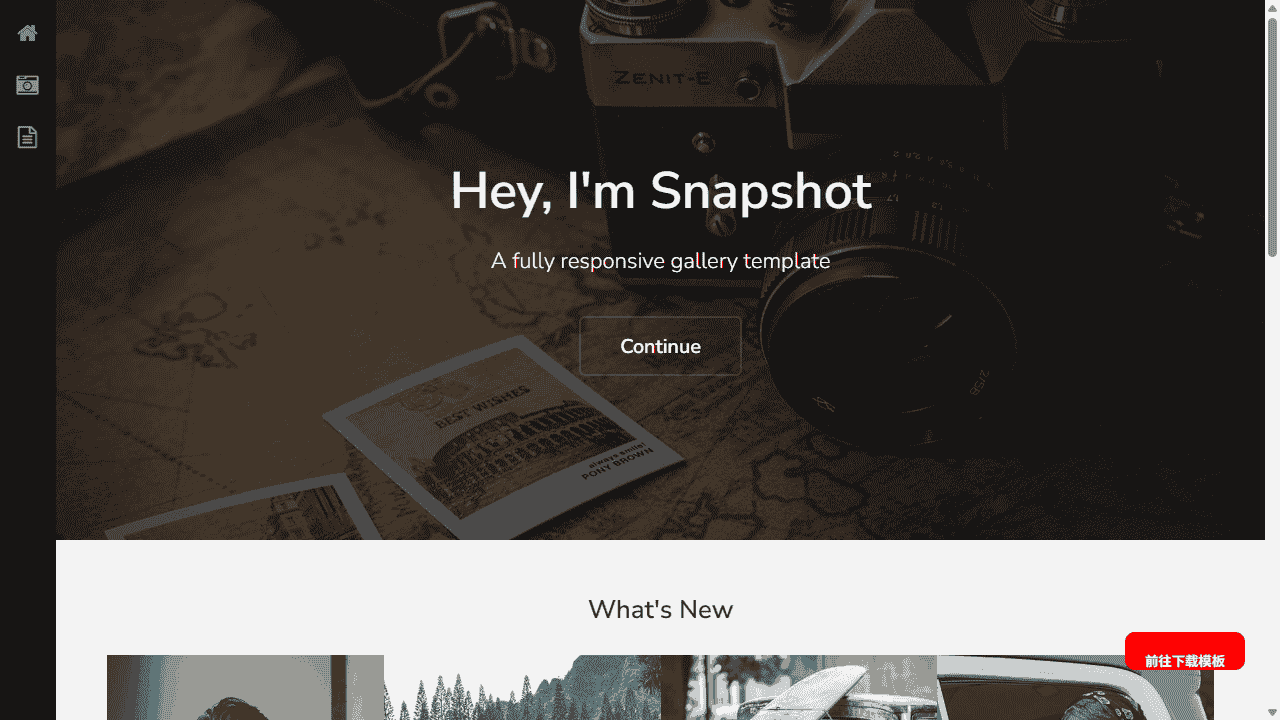Click the red 前往下载模板 button
Viewport: 1280px width, 720px height.
[x=1184, y=651]
